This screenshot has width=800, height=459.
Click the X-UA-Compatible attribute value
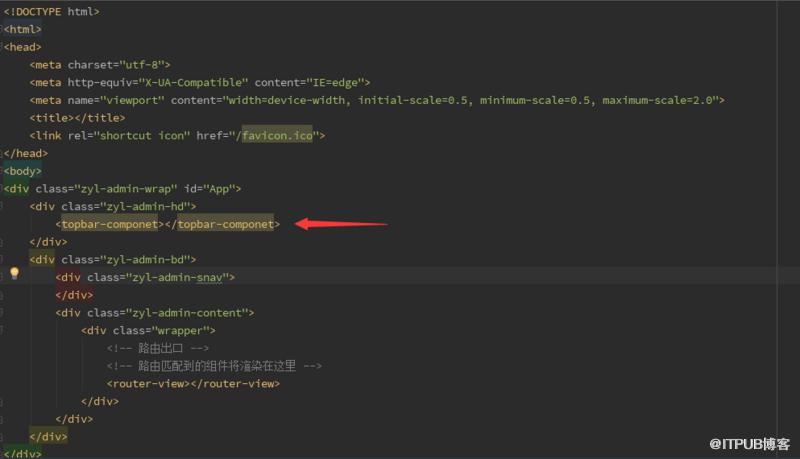[193, 82]
